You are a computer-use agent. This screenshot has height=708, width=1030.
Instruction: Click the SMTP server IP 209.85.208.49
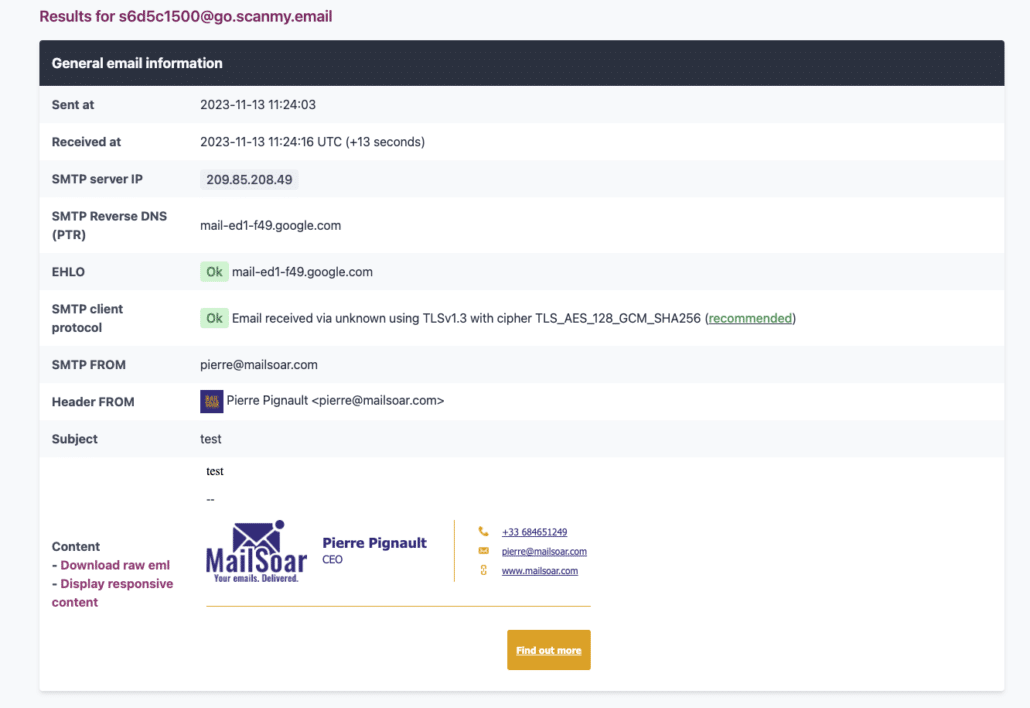(249, 179)
